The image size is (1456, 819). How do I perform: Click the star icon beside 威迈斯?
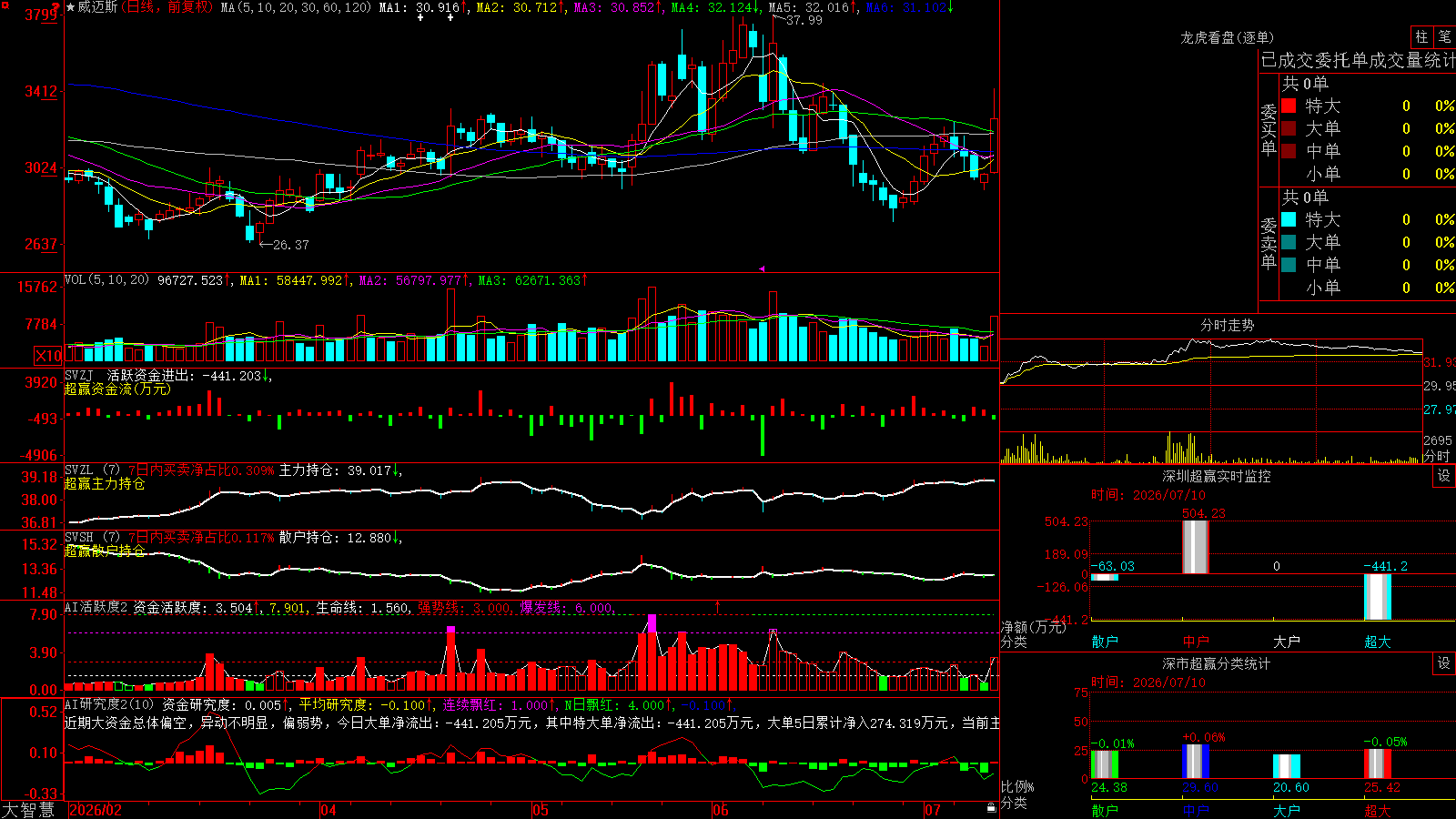click(71, 7)
